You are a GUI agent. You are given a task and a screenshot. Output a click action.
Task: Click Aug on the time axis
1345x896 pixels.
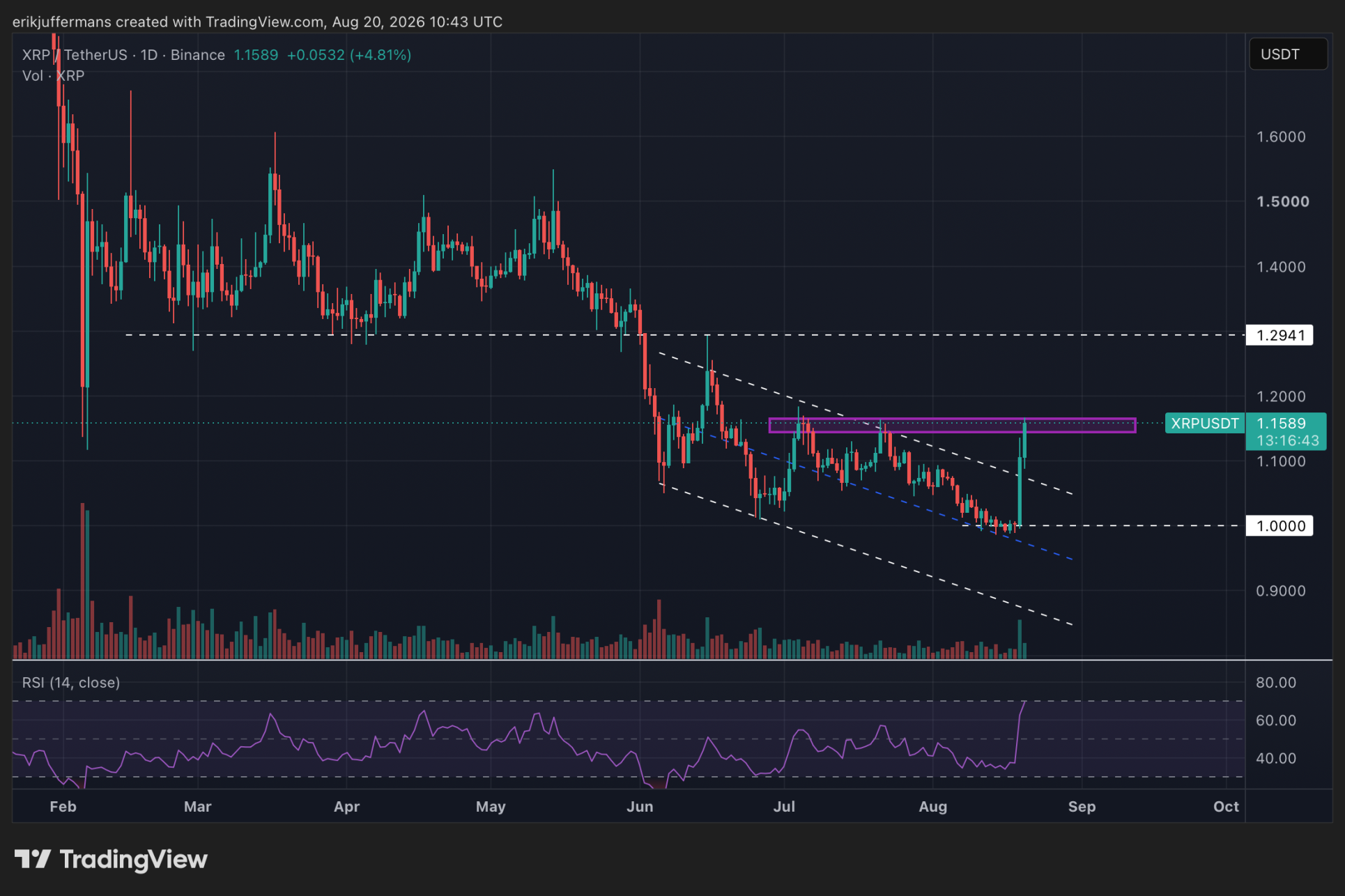coord(933,807)
